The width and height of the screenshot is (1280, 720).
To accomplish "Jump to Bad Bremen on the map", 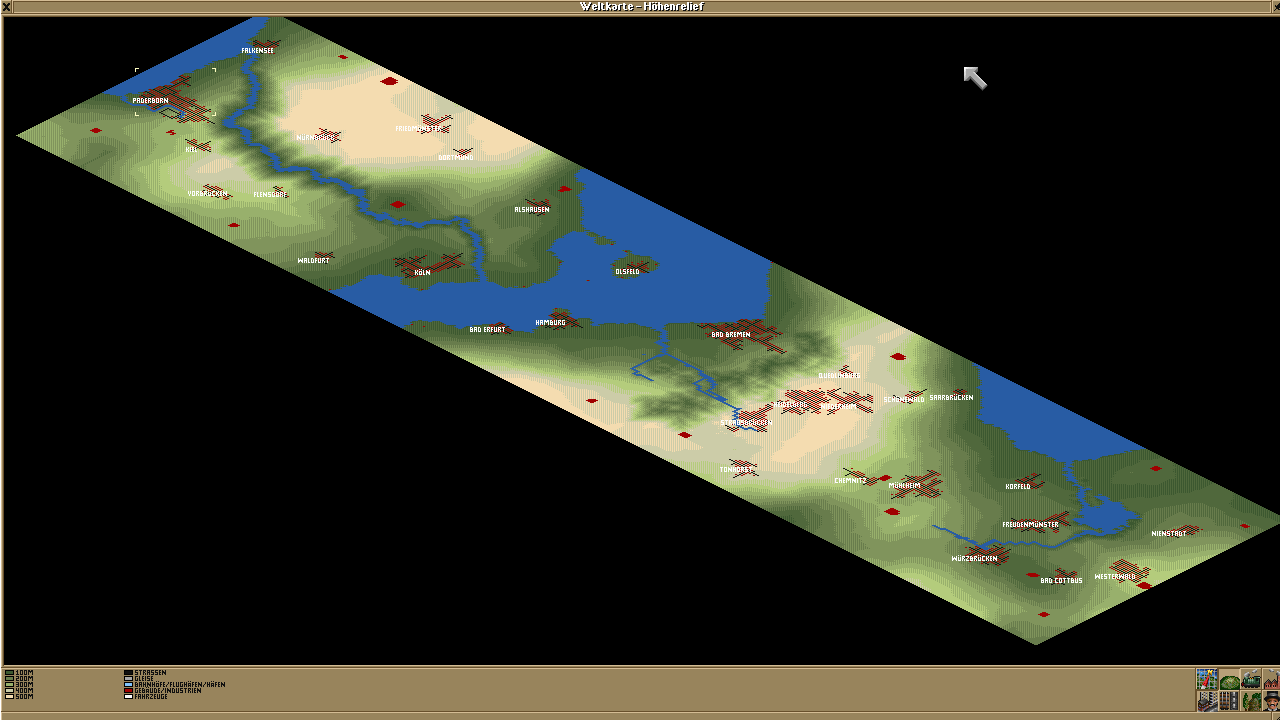I will (x=731, y=334).
